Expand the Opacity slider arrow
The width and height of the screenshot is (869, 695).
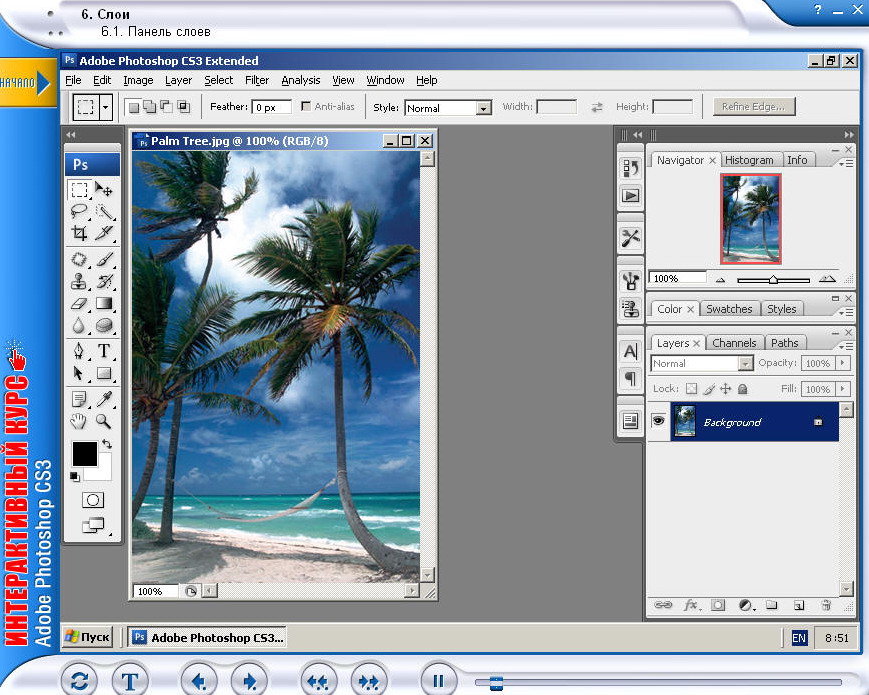tap(843, 364)
